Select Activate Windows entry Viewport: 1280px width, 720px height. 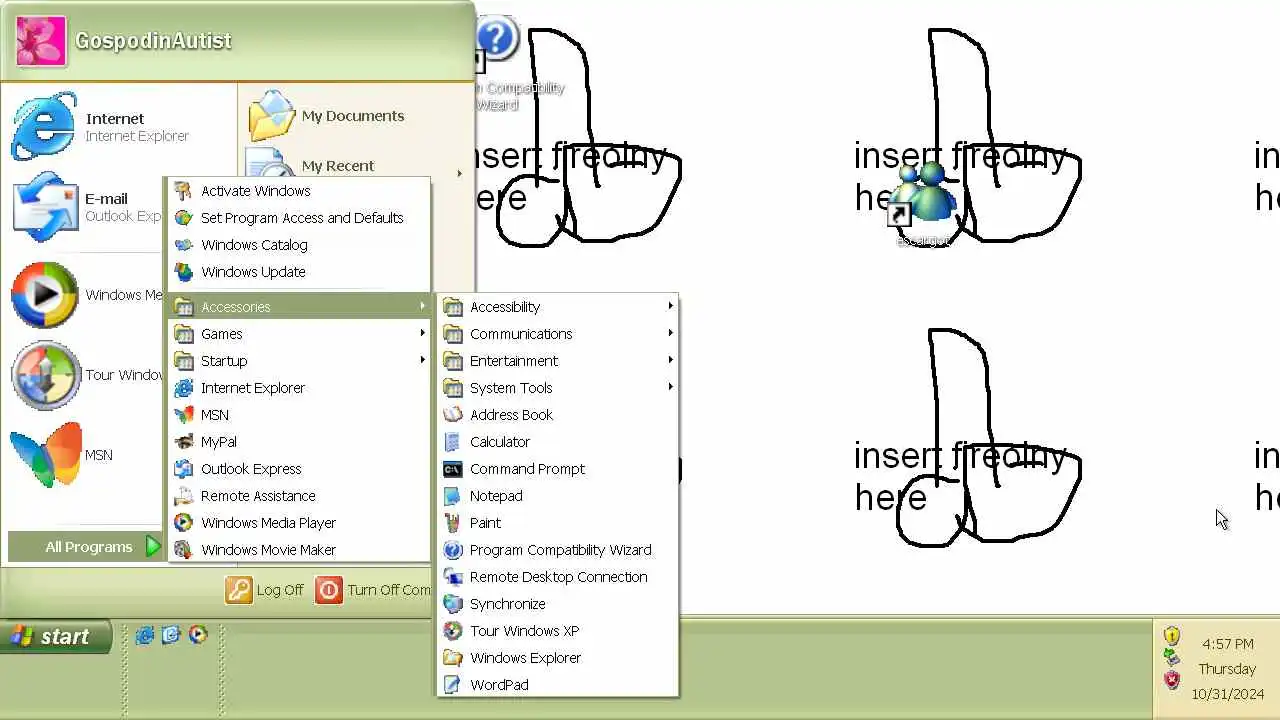coord(300,191)
